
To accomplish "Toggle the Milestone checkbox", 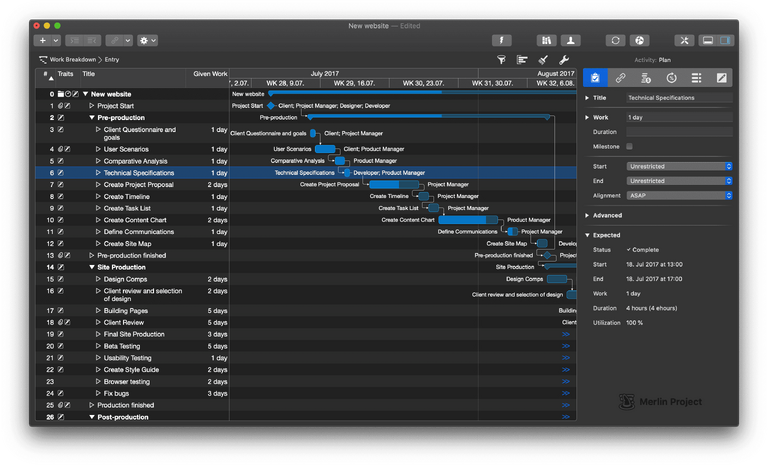I will pyautogui.click(x=630, y=147).
